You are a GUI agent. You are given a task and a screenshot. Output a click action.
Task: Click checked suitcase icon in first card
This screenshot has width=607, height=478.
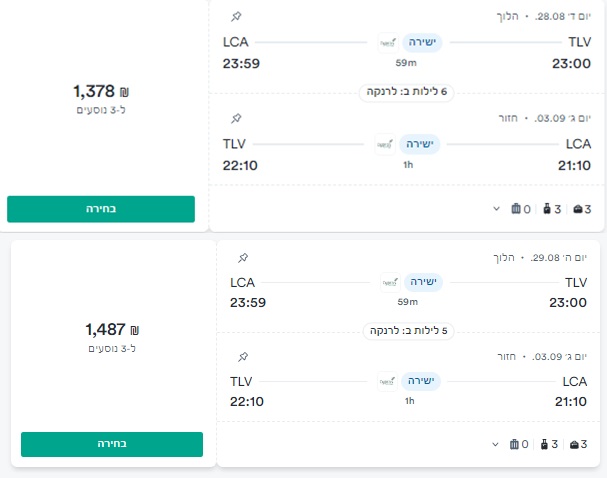516,209
